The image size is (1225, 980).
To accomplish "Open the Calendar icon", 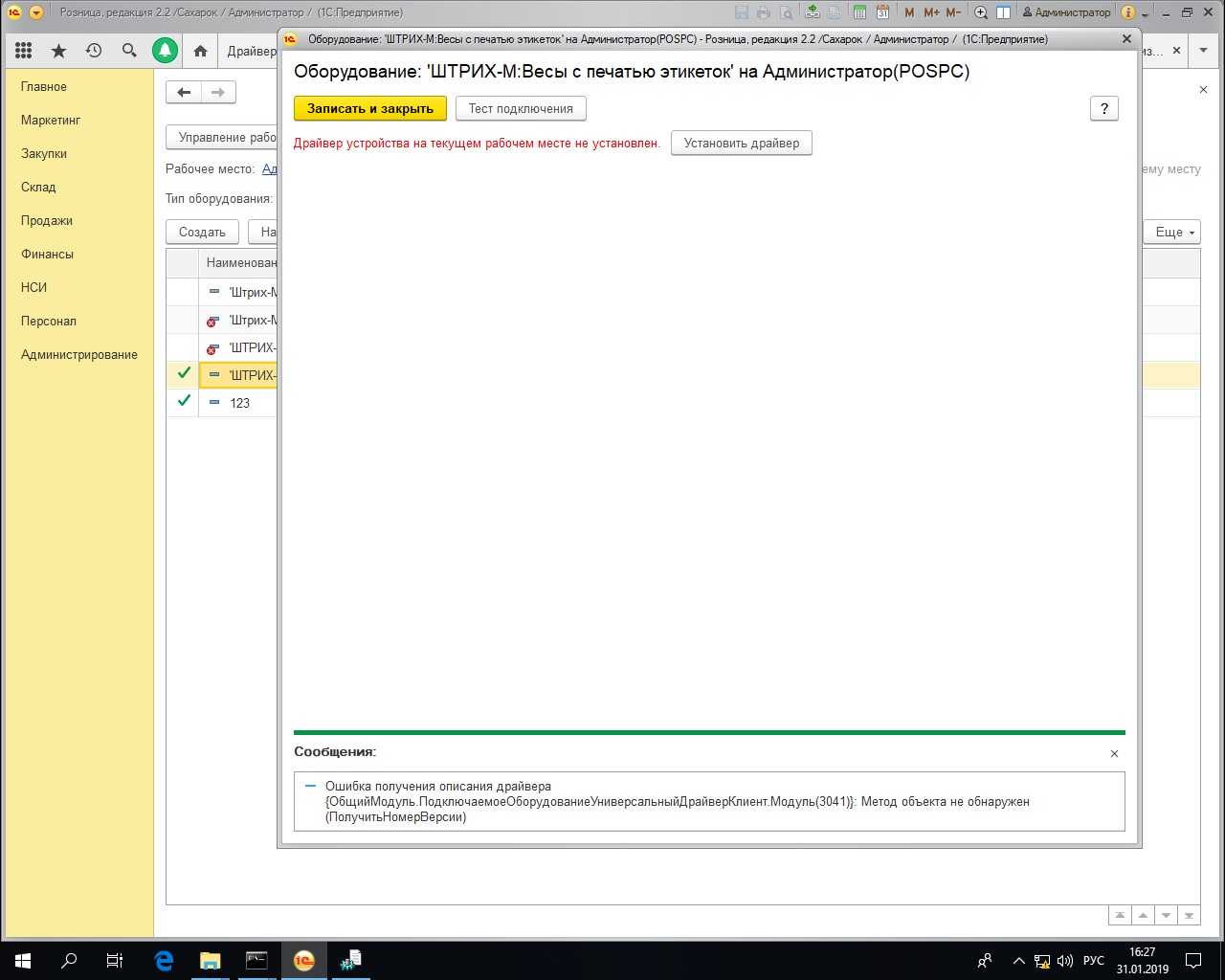I will (x=882, y=12).
